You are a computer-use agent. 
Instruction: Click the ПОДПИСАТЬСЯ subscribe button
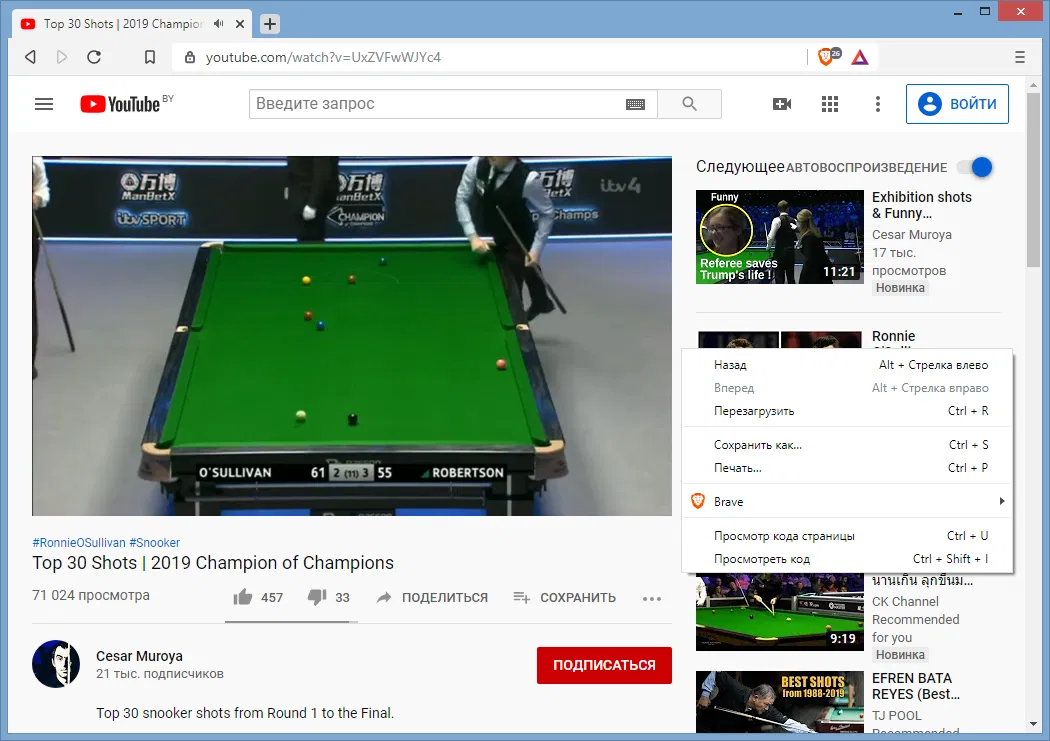pos(604,665)
